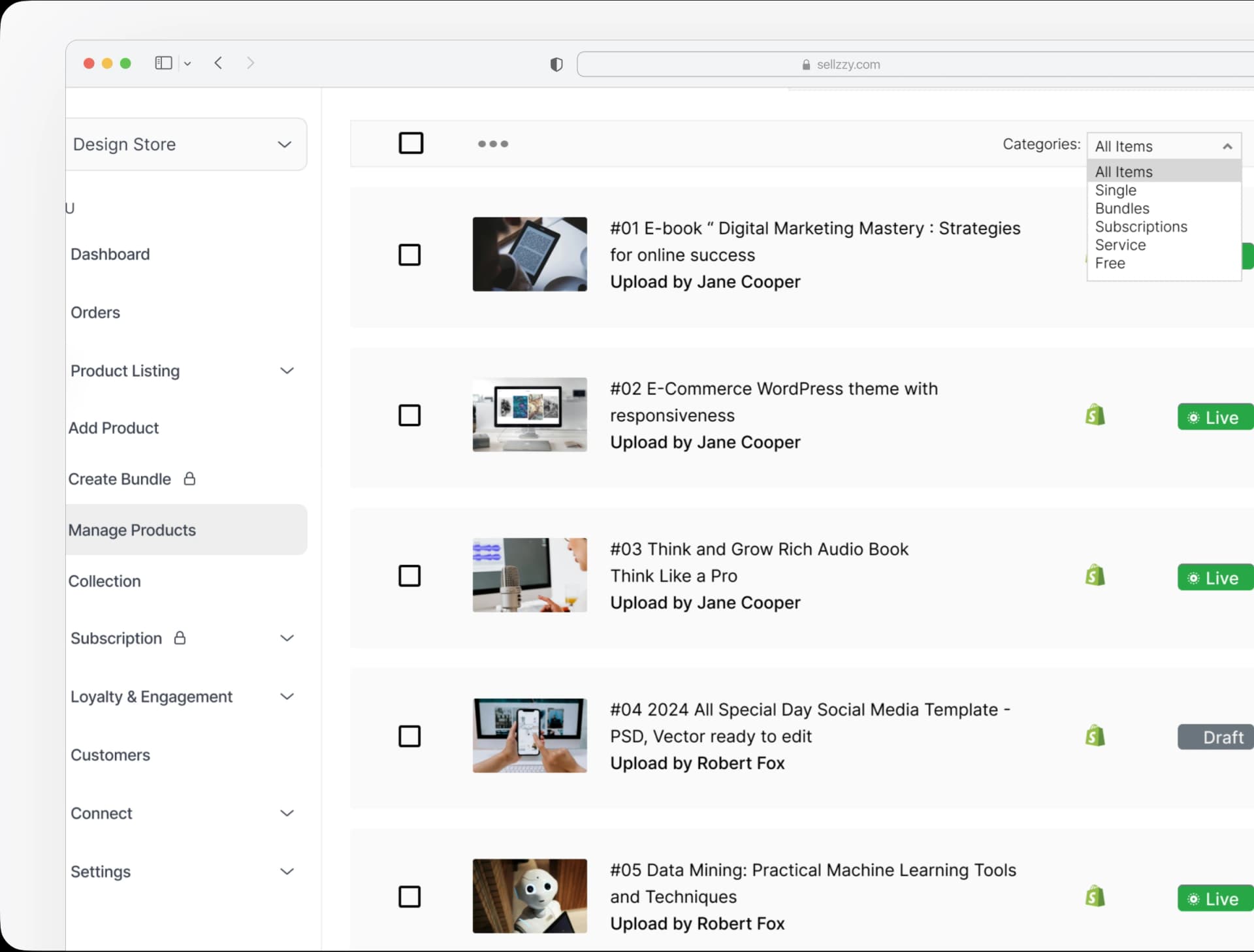Choose Bundles from Categories list

(x=1122, y=208)
